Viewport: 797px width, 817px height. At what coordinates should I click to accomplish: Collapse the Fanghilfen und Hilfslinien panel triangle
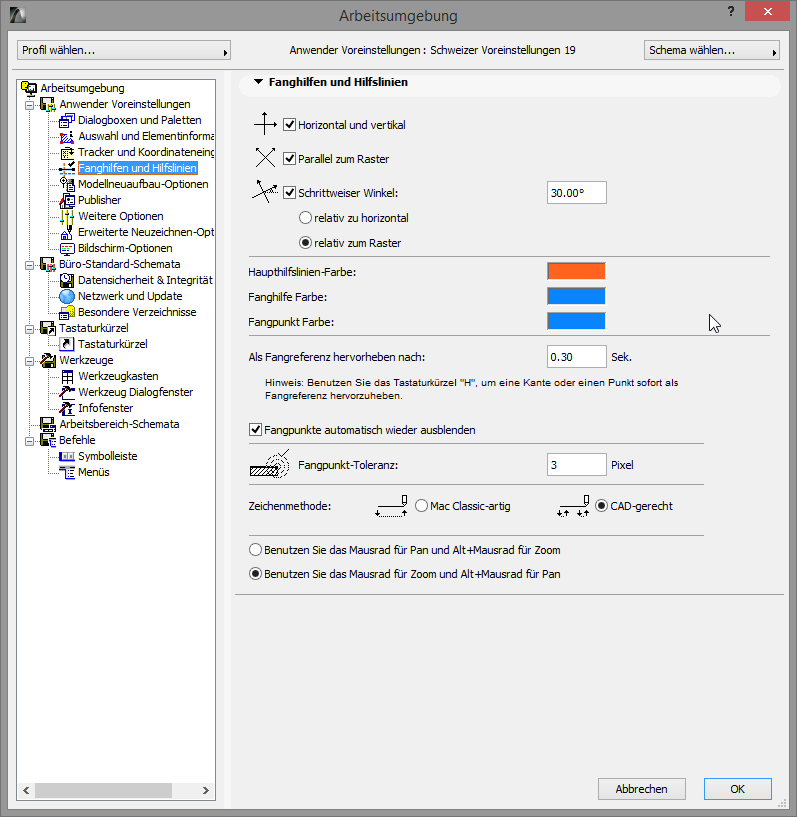tap(258, 82)
